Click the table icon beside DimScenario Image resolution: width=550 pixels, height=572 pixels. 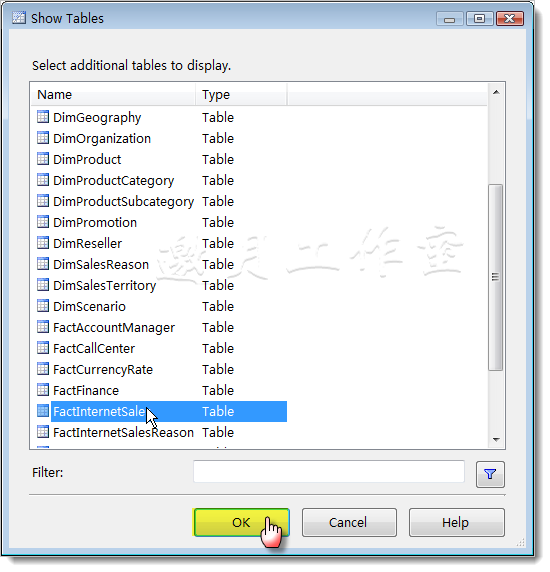[43, 306]
